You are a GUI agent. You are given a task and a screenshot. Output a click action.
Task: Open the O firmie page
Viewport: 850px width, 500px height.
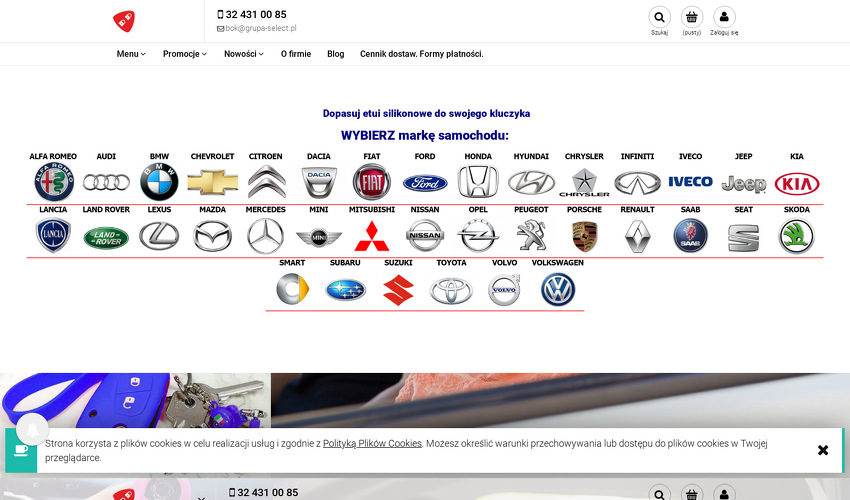[296, 54]
